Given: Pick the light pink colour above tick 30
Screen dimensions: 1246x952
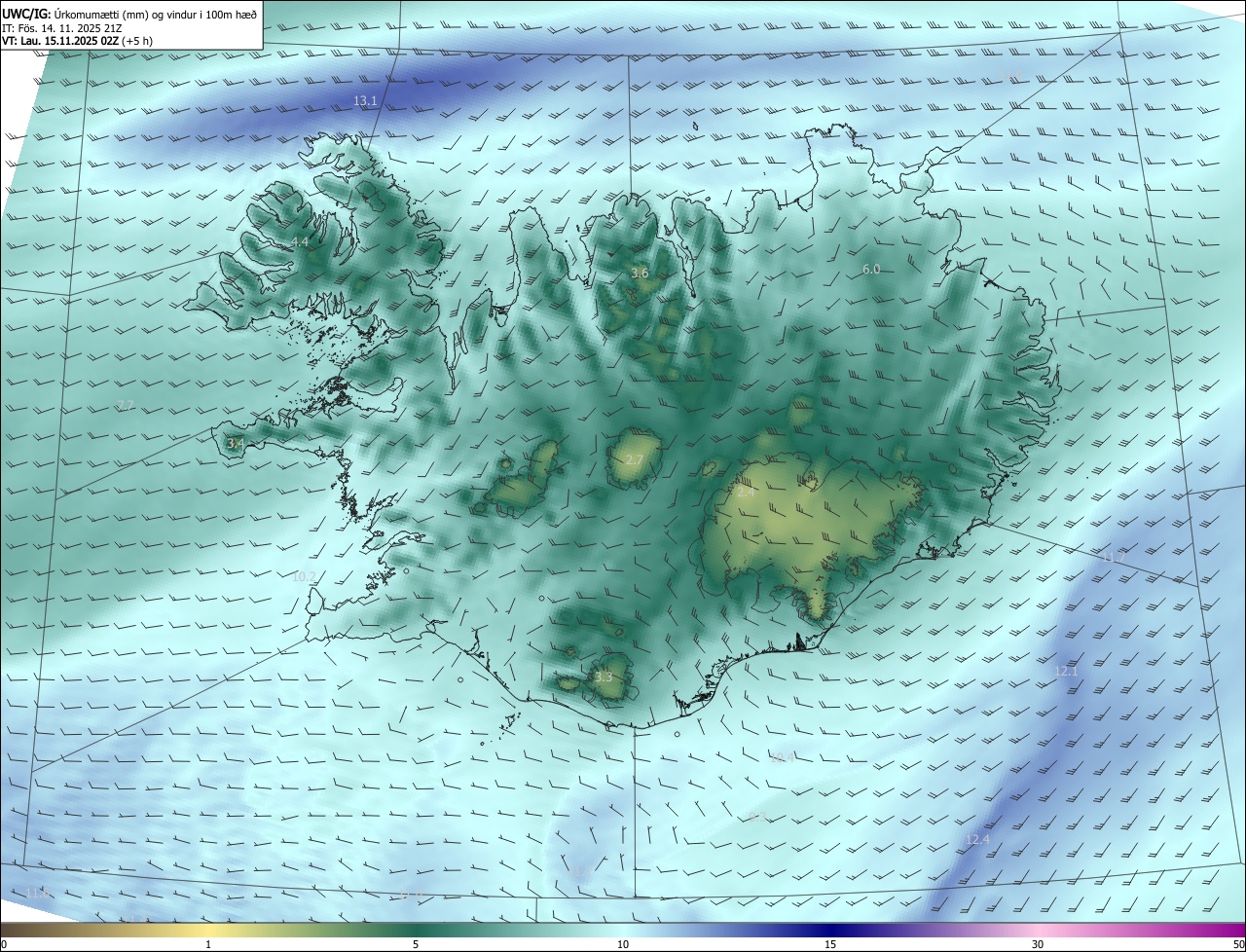Looking at the screenshot, I should (x=1038, y=929).
